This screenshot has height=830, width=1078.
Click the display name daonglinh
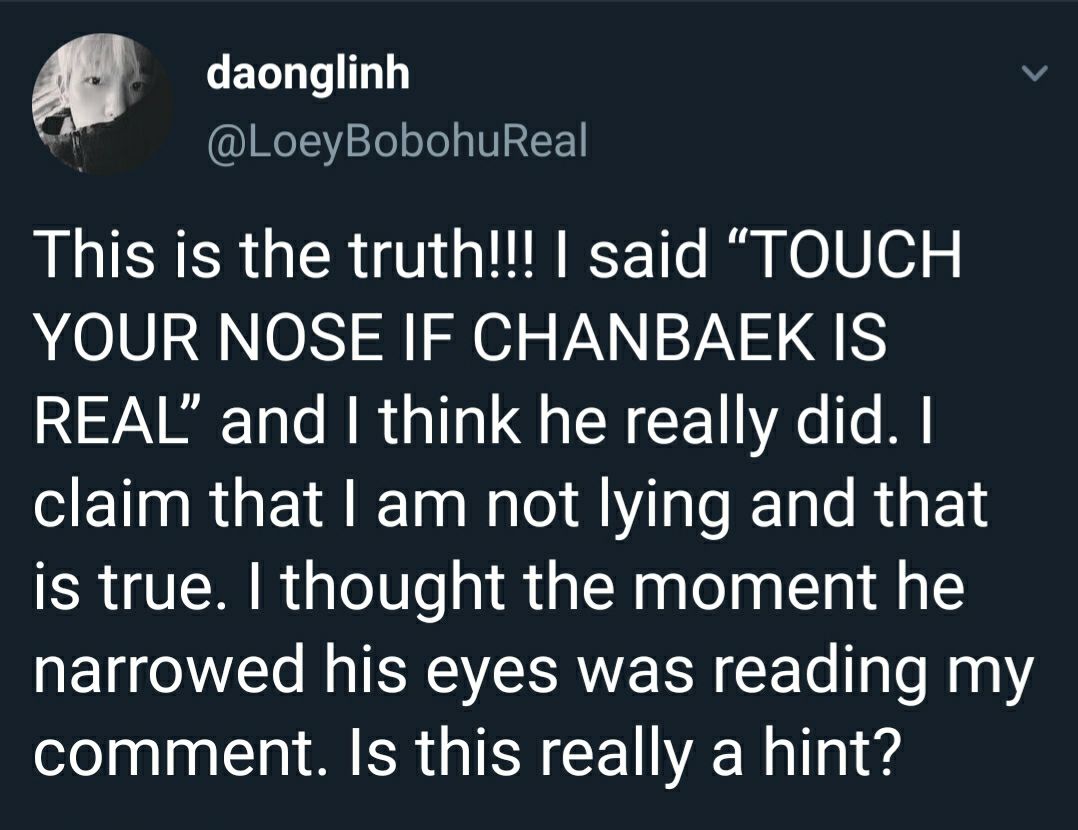click(x=308, y=73)
